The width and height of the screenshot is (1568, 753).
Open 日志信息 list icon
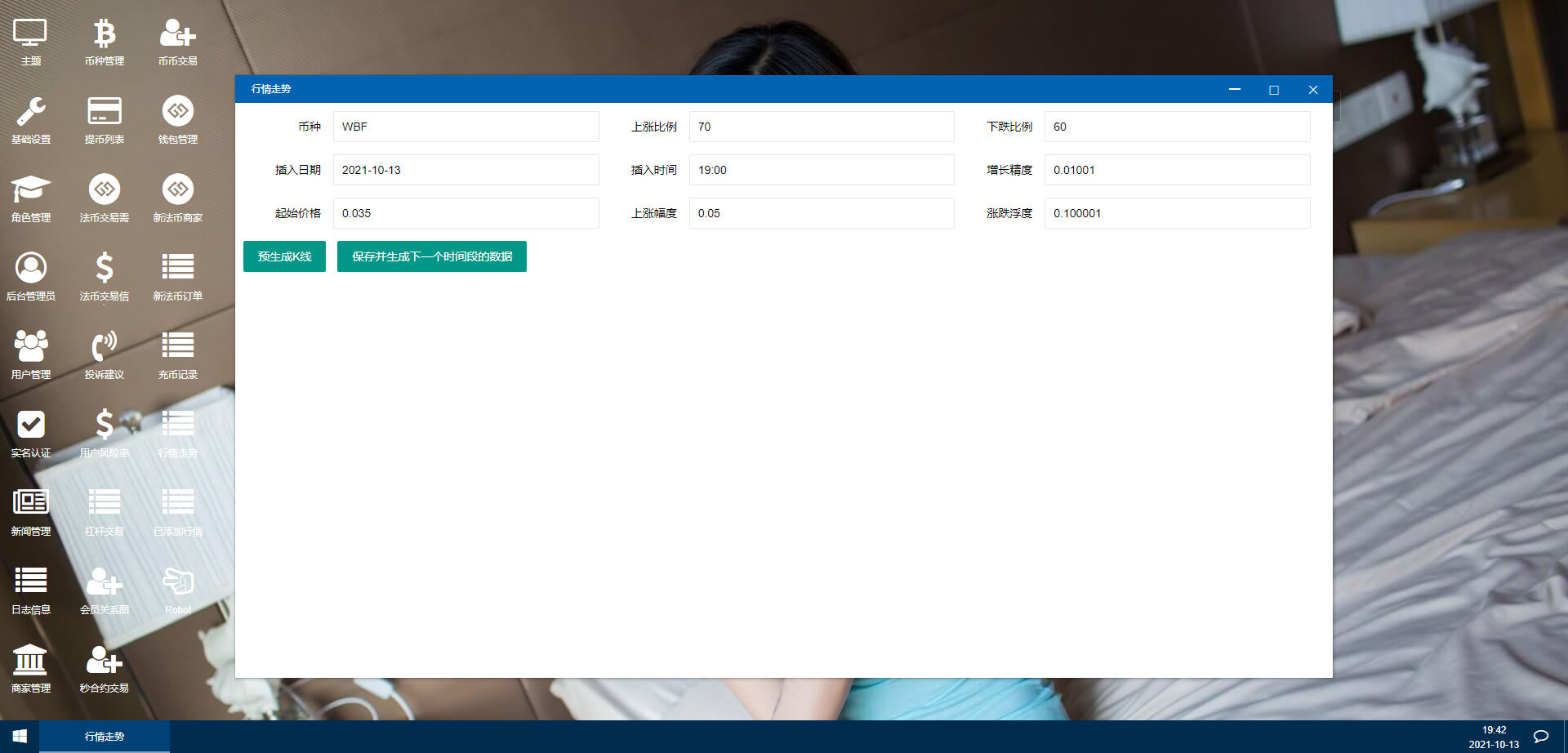coord(30,591)
